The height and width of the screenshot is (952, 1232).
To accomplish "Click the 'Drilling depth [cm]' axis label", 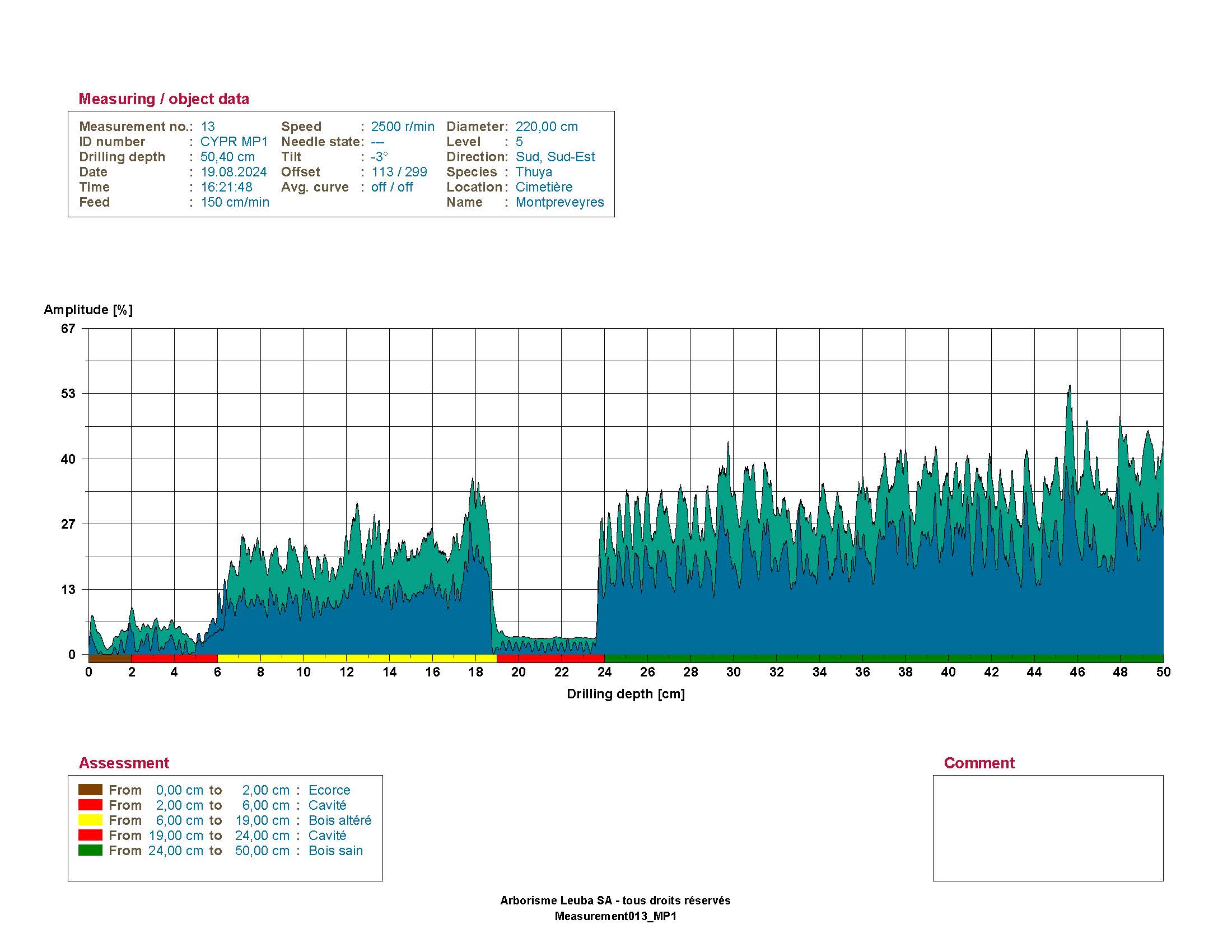I will (x=626, y=694).
